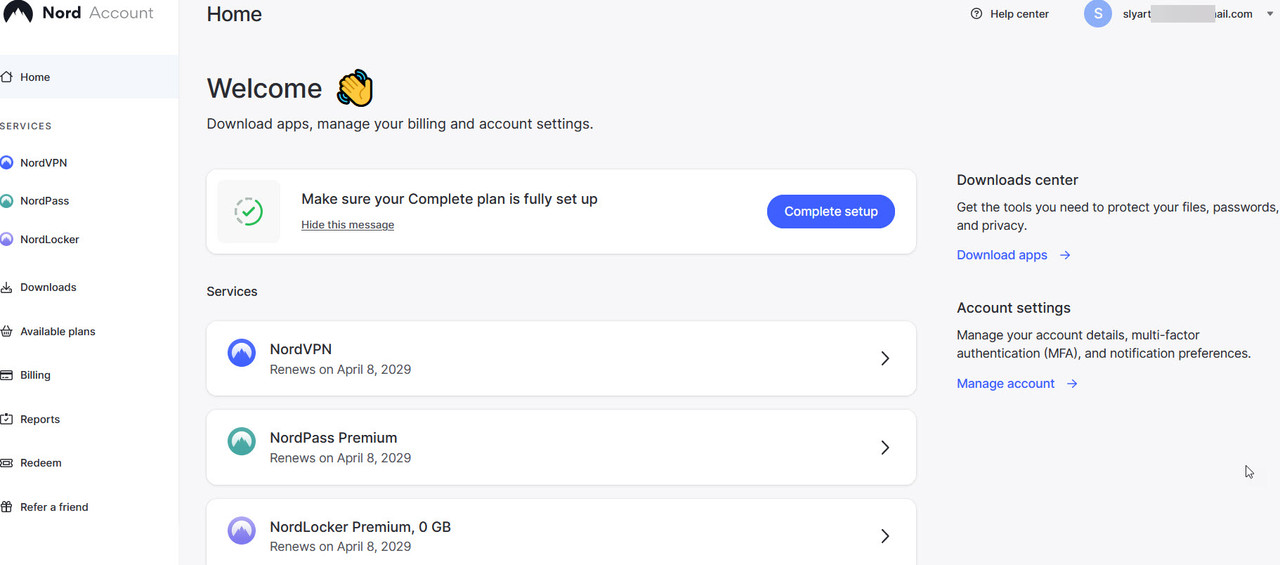
Task: Click the Available plans basket icon
Action: (6, 332)
